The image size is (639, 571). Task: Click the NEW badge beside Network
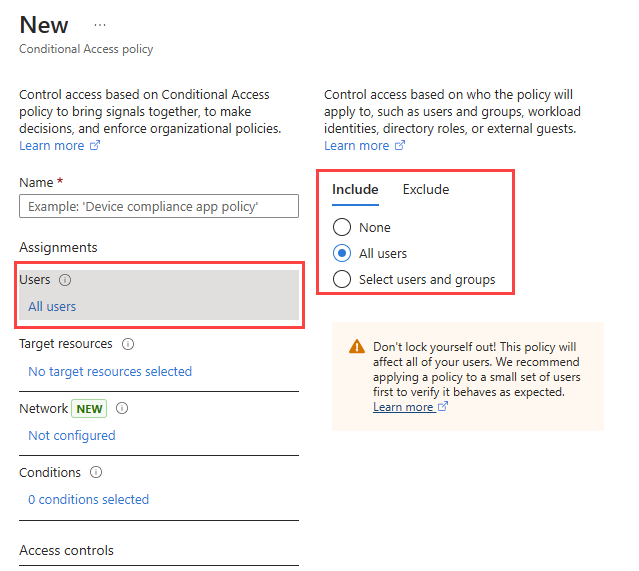point(89,408)
